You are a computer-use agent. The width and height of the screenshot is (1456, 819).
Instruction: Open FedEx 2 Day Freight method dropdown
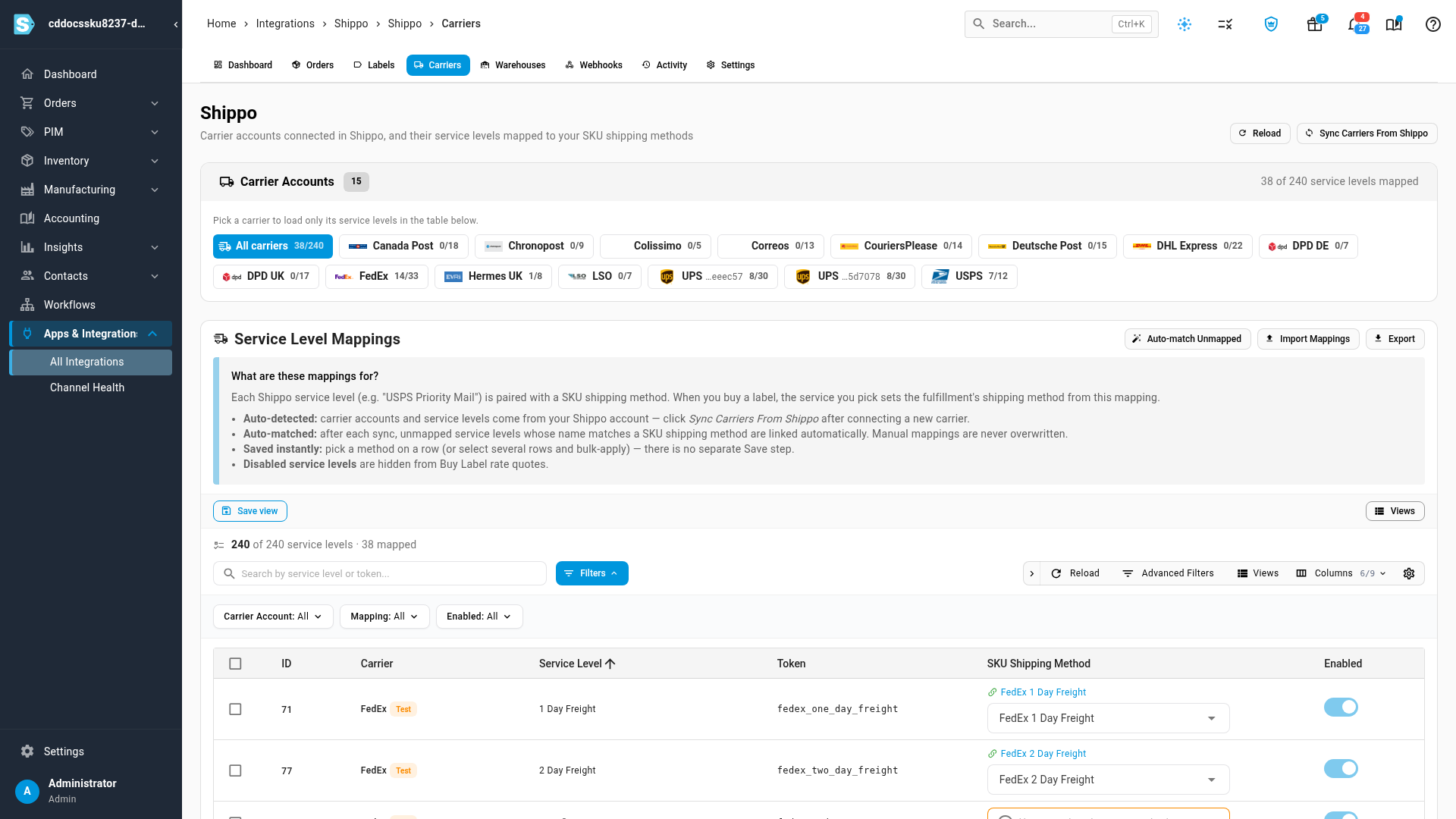[1108, 780]
